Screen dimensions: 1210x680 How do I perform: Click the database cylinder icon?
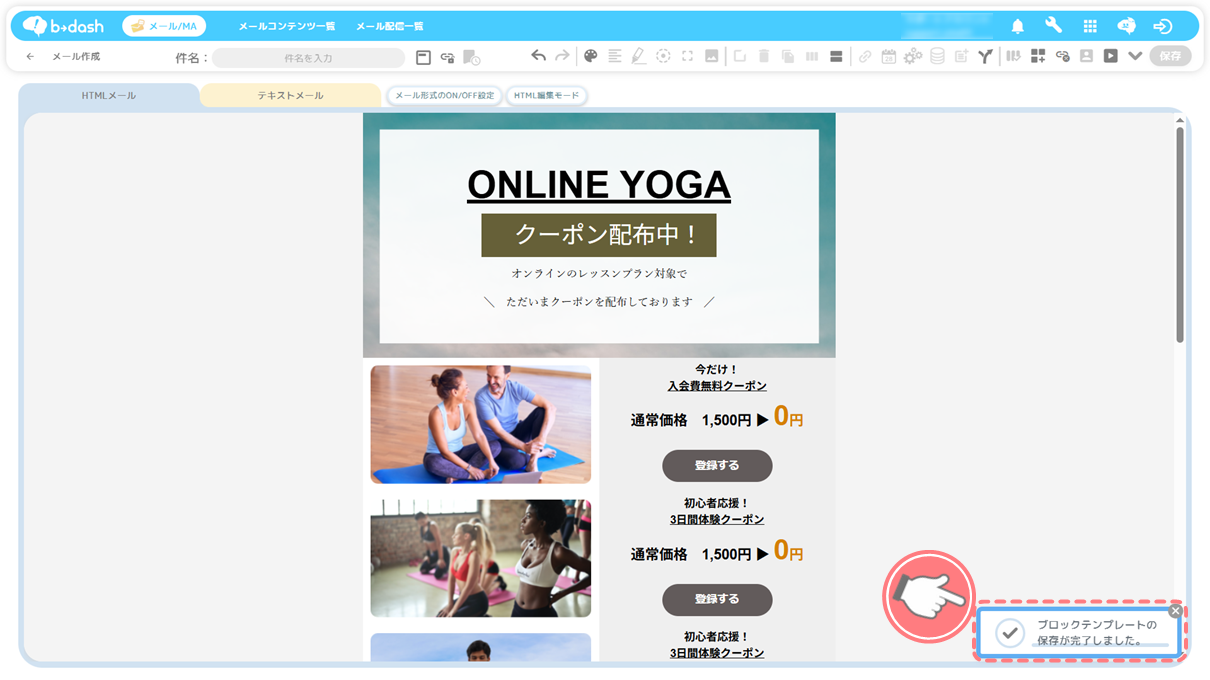[x=937, y=56]
